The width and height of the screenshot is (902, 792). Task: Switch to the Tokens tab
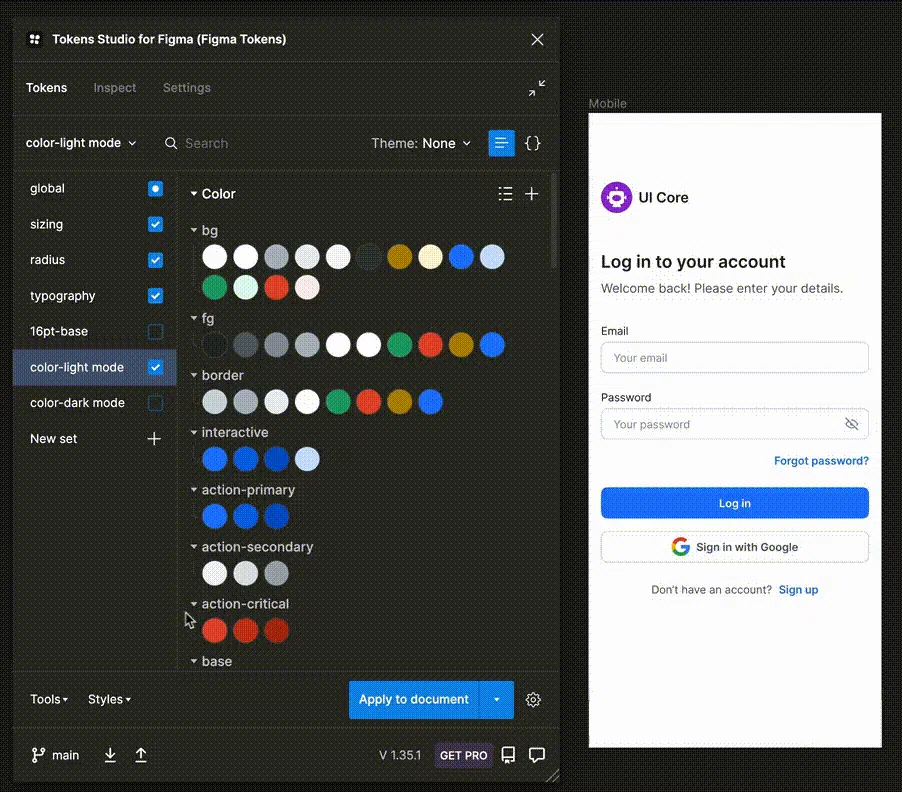point(47,87)
